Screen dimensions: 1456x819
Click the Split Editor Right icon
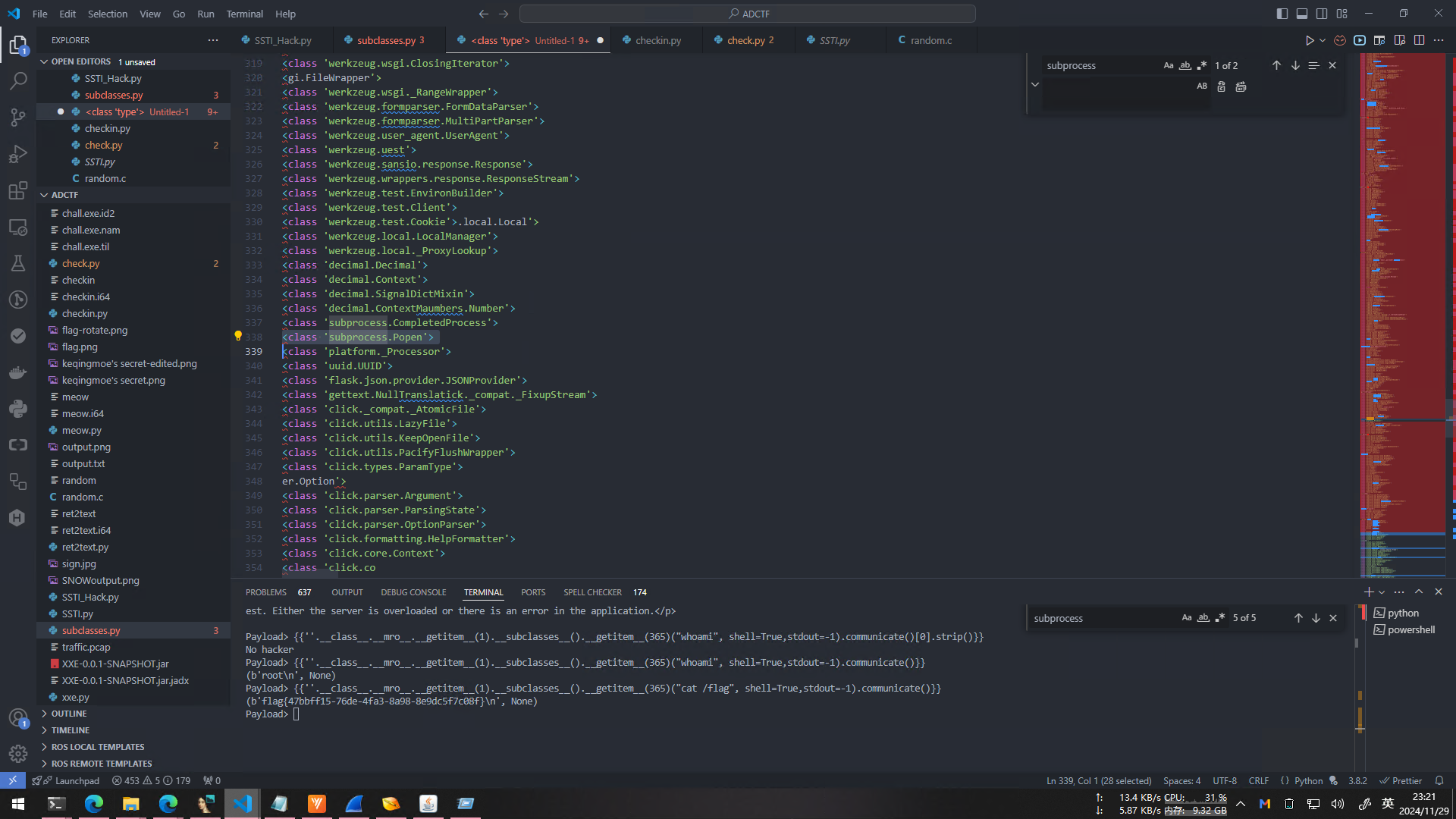1419,40
